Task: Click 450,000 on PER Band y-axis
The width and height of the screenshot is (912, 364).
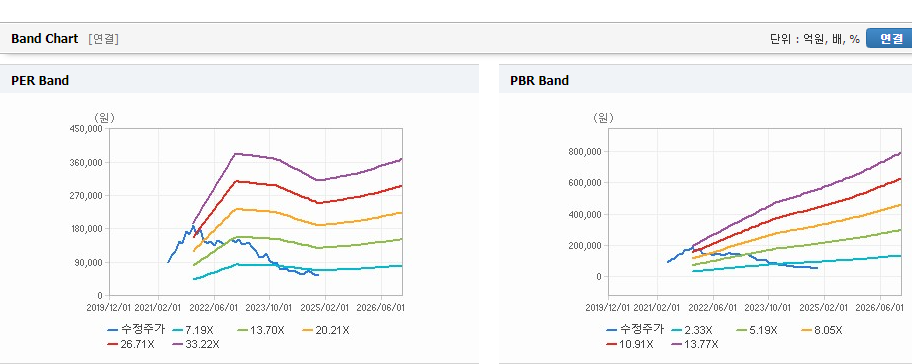Action: (x=86, y=129)
